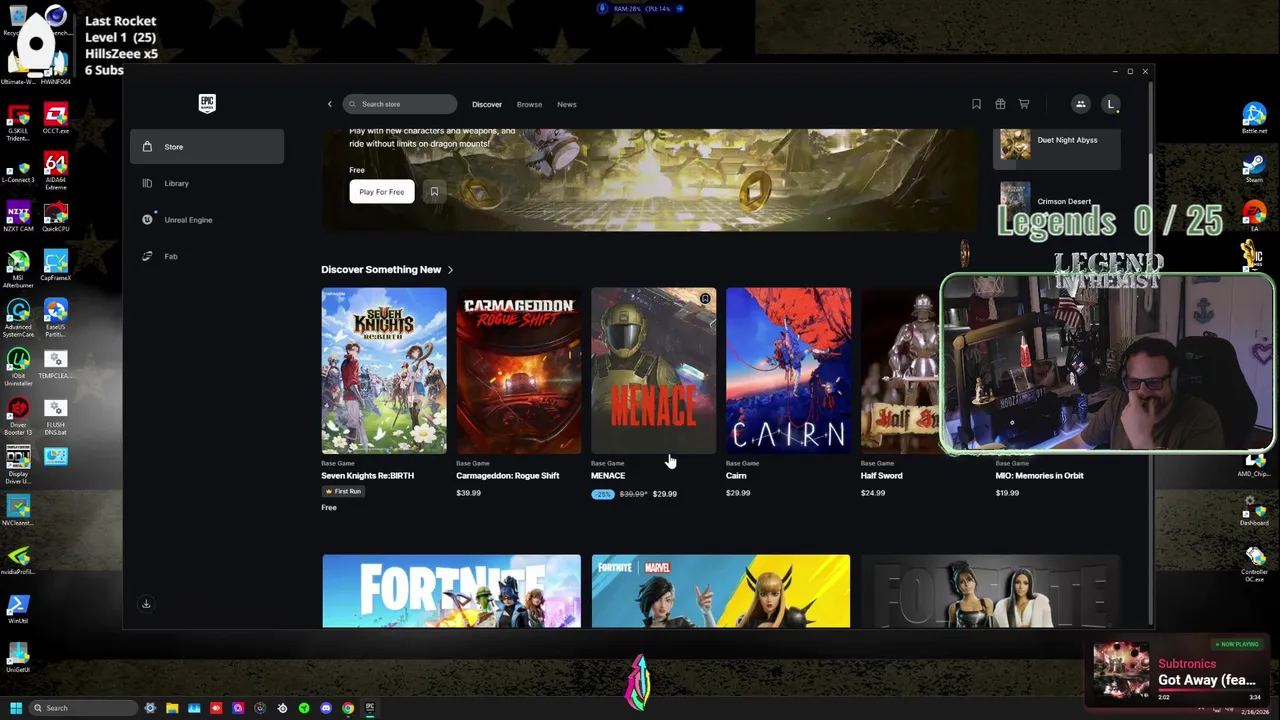Switch to the News tab
Viewport: 1280px width, 720px height.
pyautogui.click(x=567, y=104)
